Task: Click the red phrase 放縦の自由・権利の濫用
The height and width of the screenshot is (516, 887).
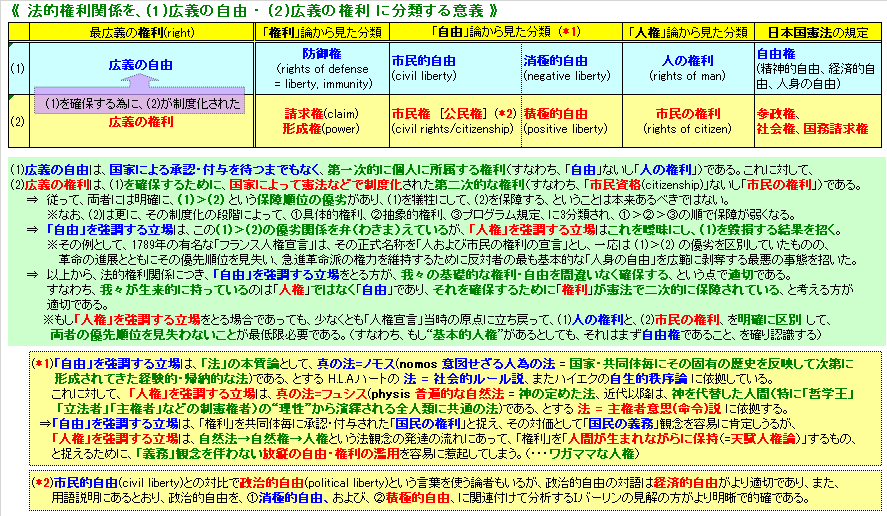Action: pos(330,453)
